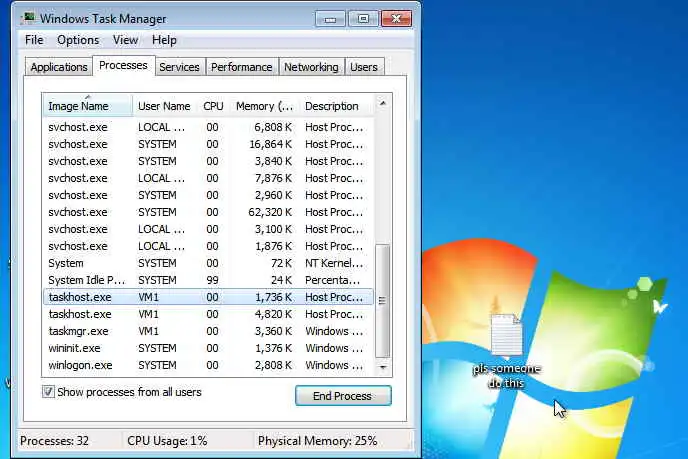Open the File menu
The image size is (688, 459).
tap(34, 40)
